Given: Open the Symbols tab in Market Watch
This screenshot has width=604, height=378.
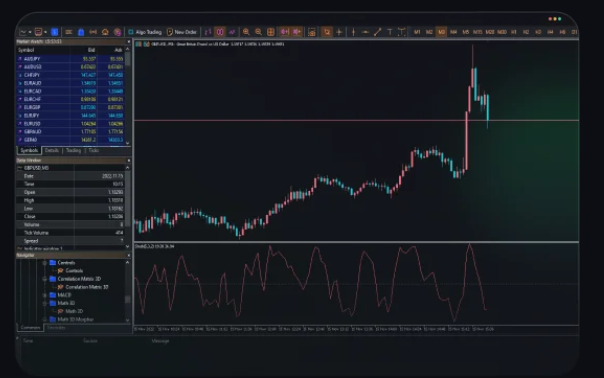Looking at the screenshot, I should coord(29,150).
